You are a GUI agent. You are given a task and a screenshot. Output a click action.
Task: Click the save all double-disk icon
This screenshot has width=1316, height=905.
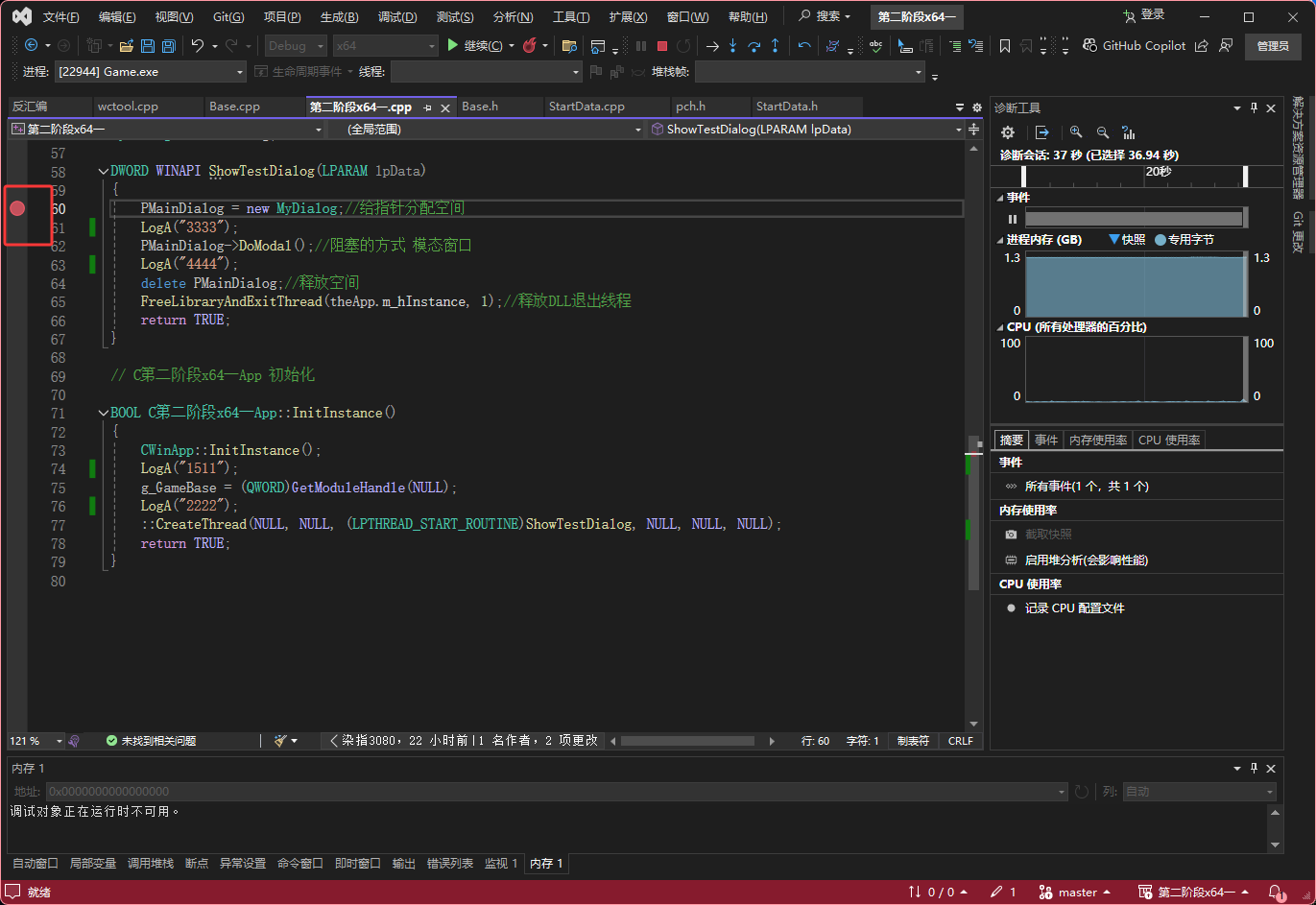[169, 45]
